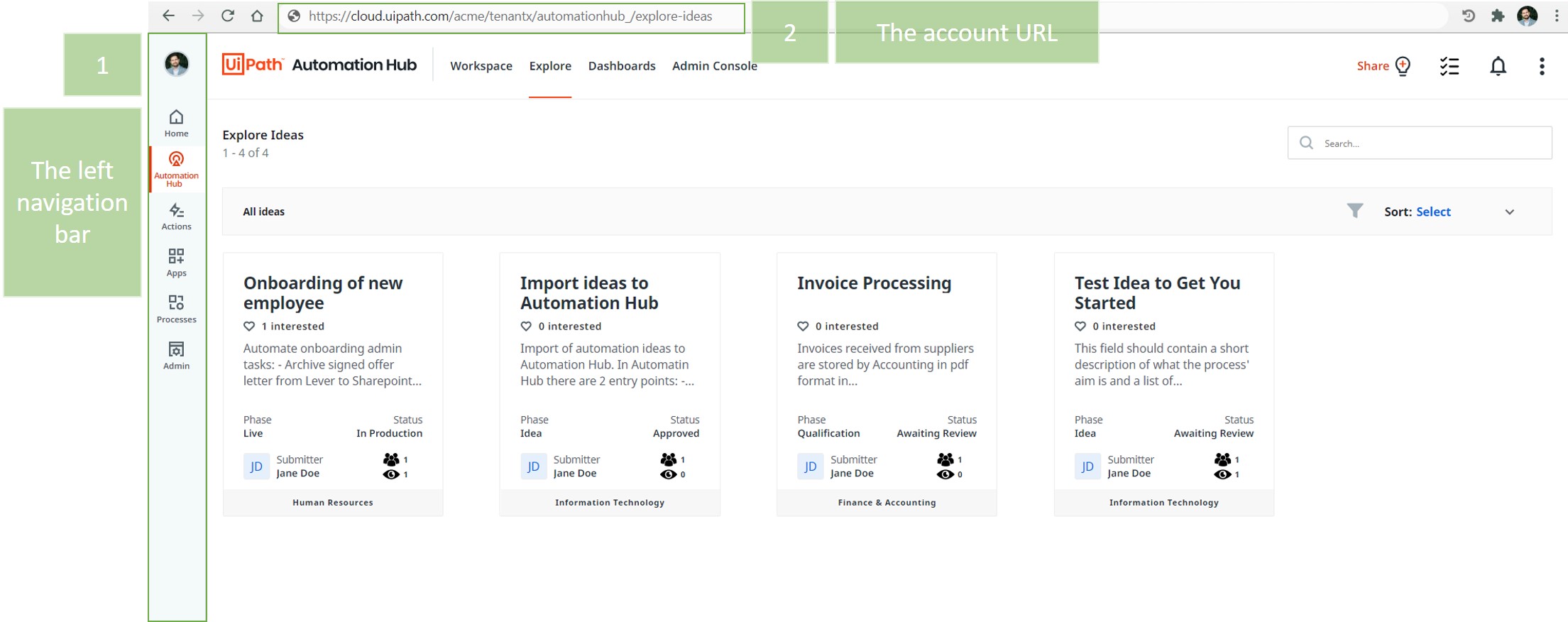Open Processes in left sidebar

177,309
